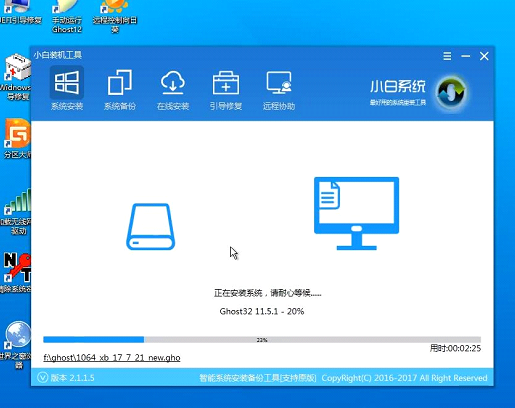
Task: Open the UEFI引导修复 desktop shortcut
Action: click(20, 13)
